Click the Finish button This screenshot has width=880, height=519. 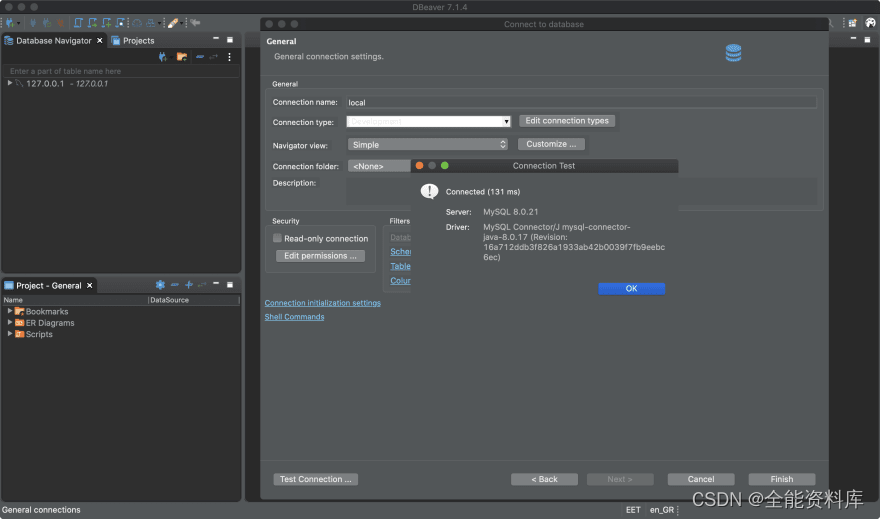(782, 479)
